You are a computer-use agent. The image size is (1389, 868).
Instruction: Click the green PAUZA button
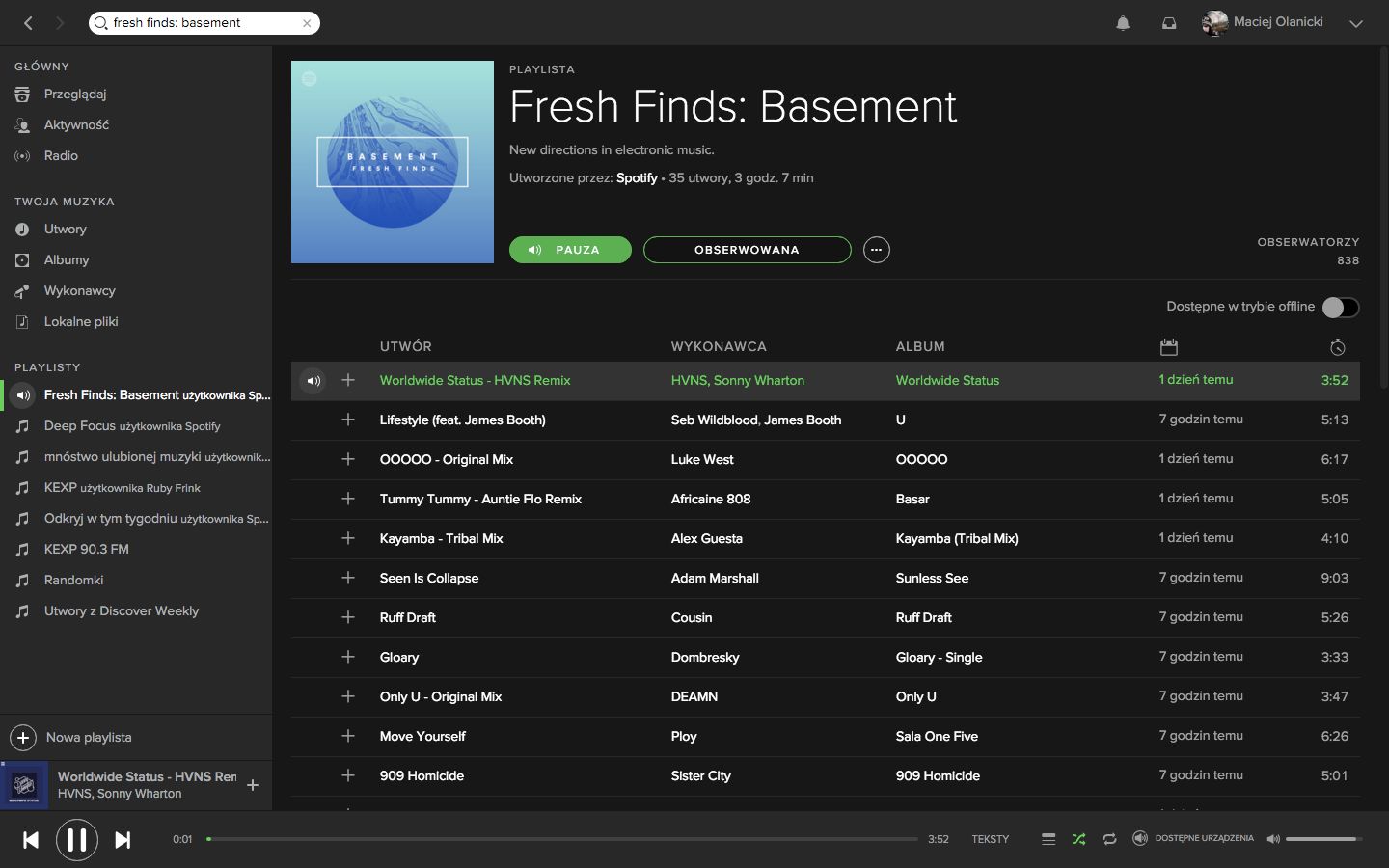click(570, 250)
